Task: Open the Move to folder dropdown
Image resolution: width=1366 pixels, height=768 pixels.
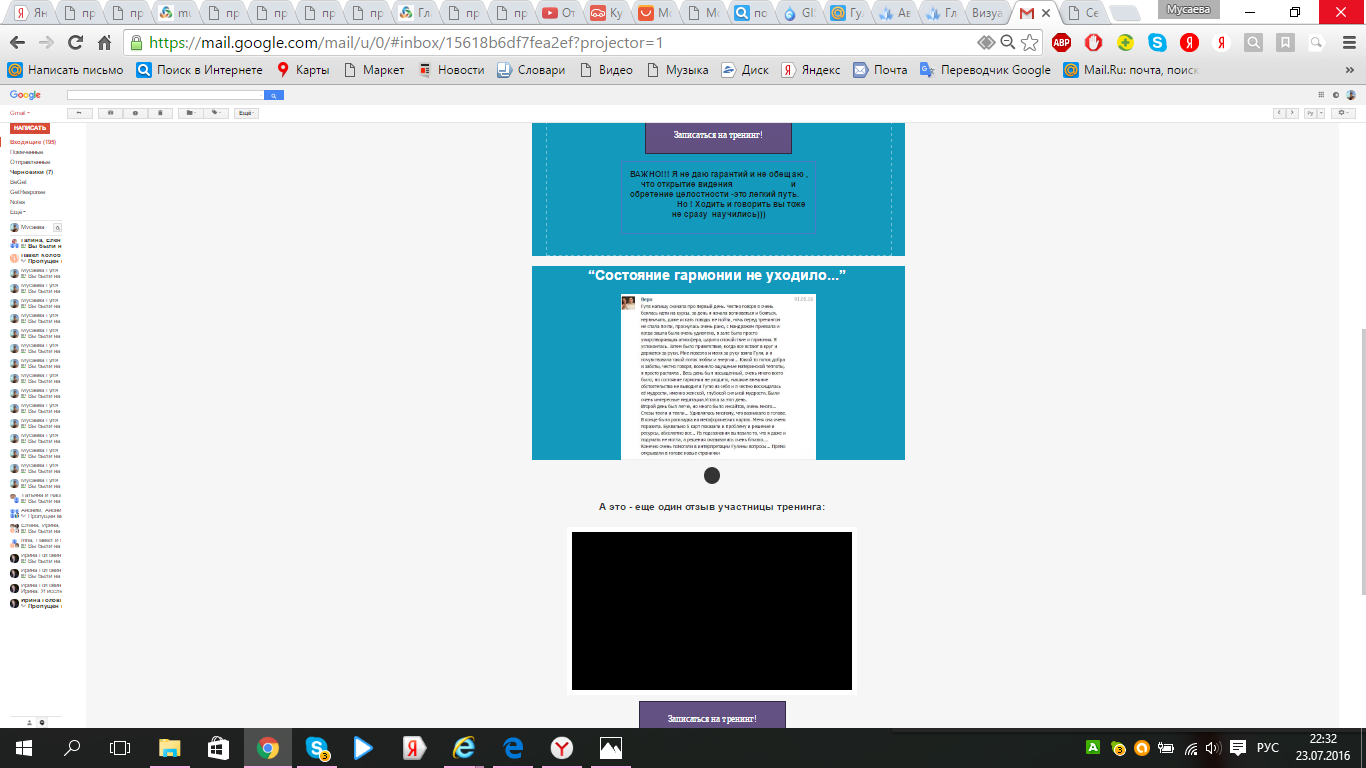Action: [x=190, y=113]
